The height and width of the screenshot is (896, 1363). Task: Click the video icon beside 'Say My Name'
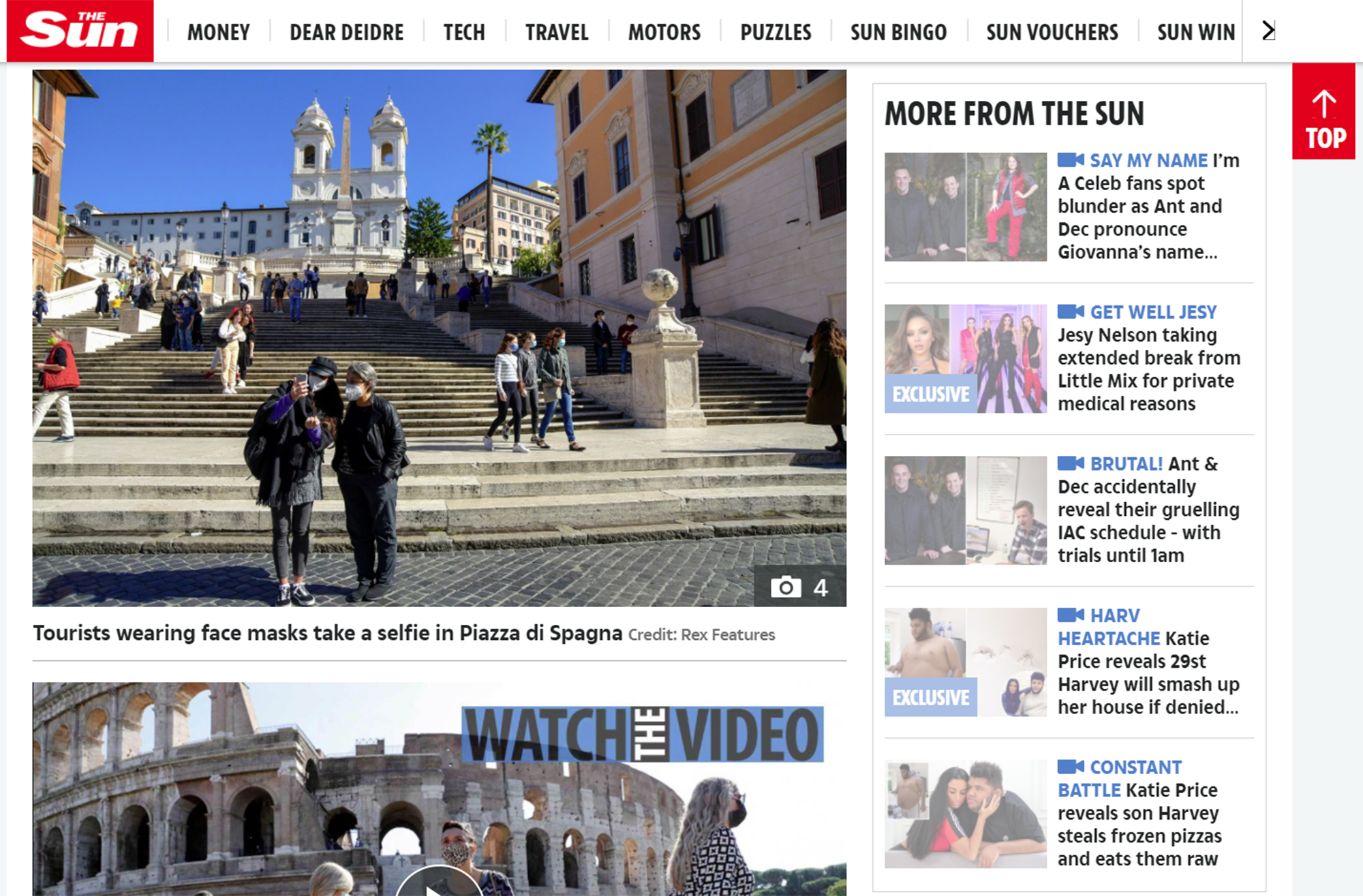1071,160
